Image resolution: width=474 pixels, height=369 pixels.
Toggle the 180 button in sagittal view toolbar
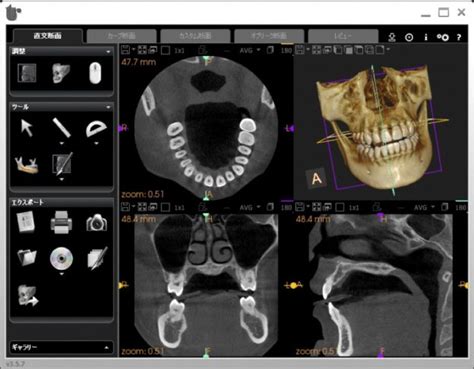461,207
